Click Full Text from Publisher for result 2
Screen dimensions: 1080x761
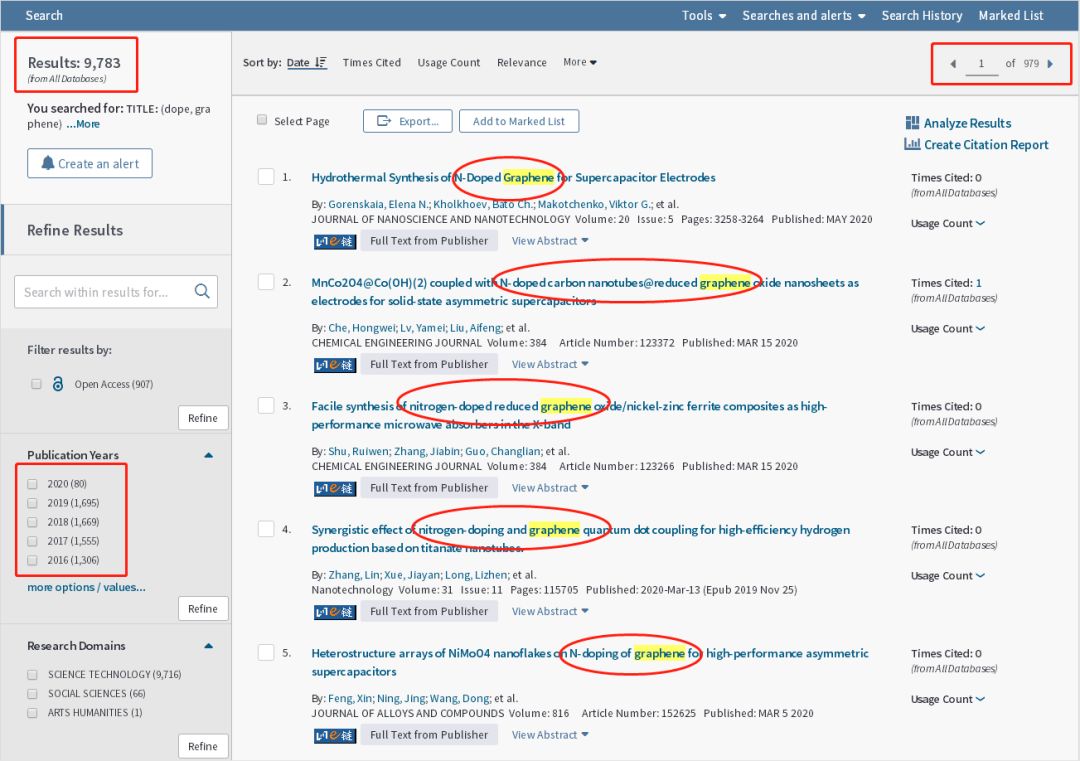click(428, 364)
